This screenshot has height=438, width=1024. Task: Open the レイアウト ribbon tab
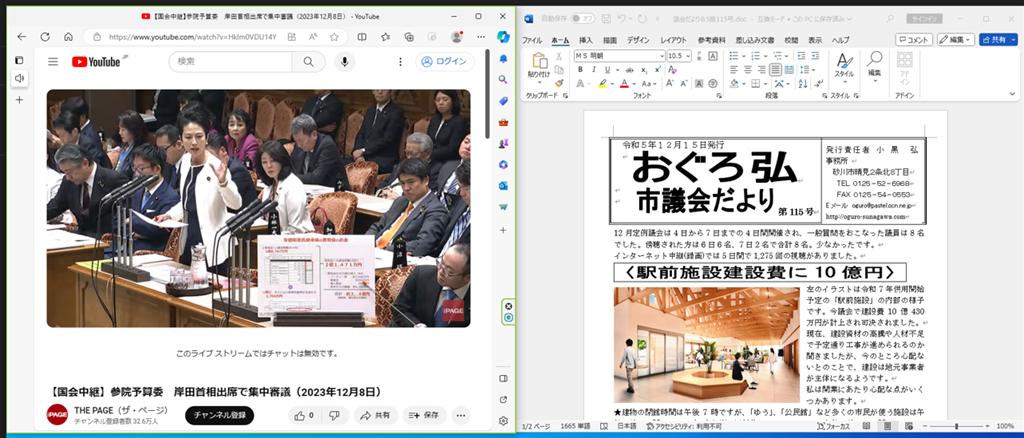click(x=673, y=39)
